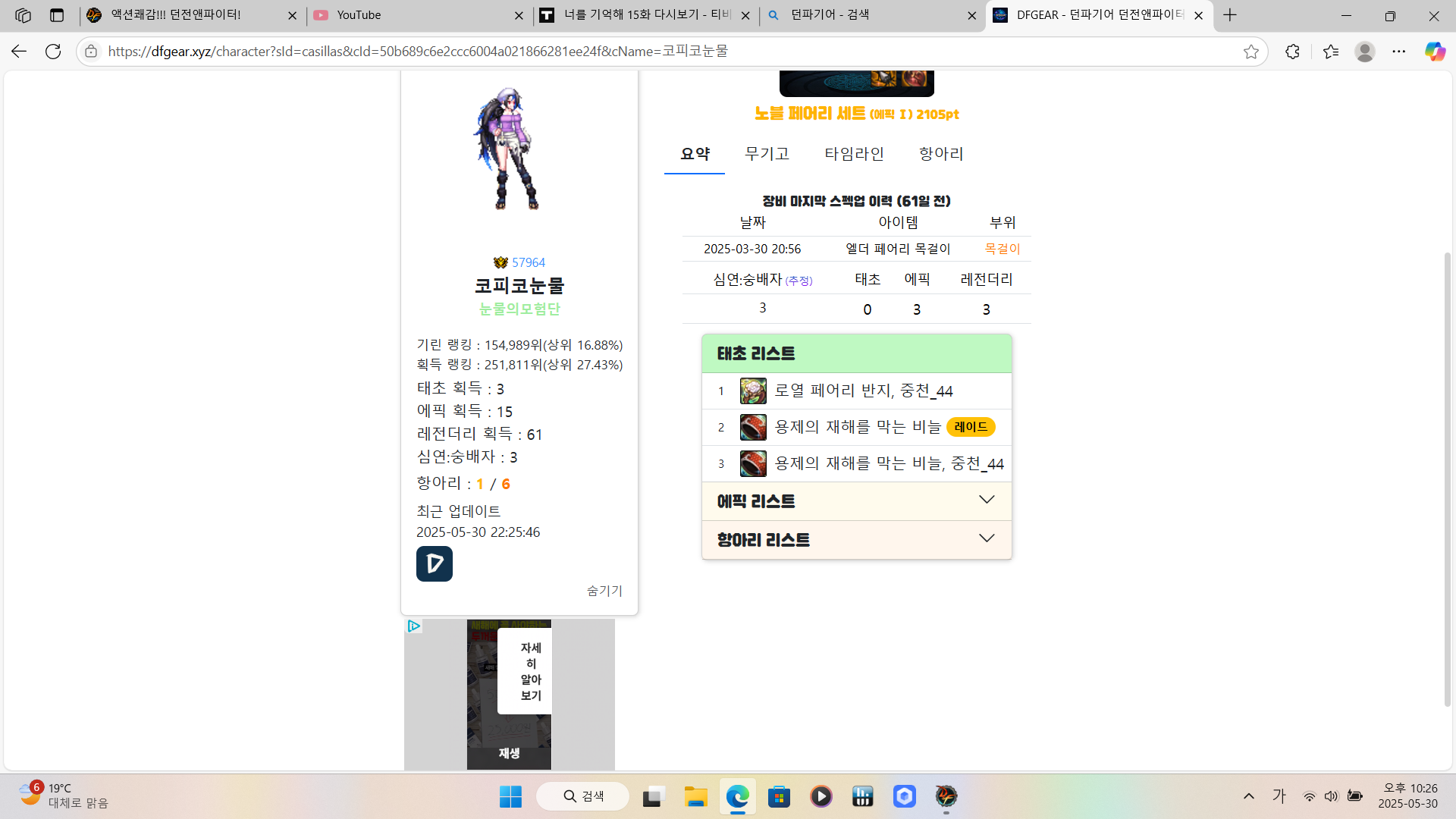Click the page vertical scrollbar
This screenshot has width=1456, height=819.
(x=1447, y=478)
